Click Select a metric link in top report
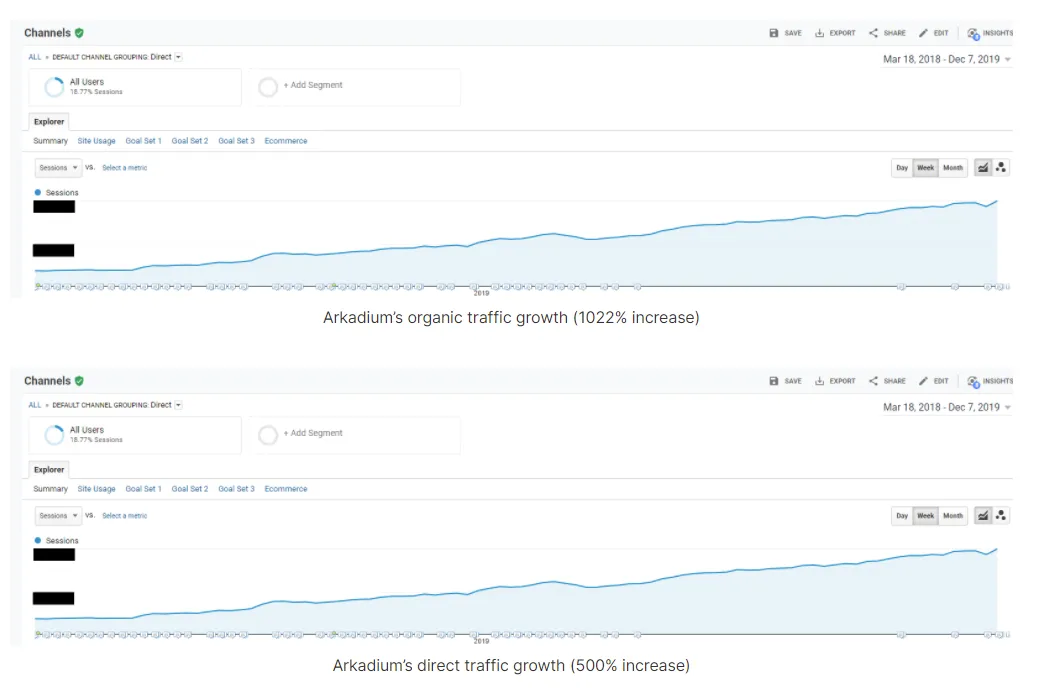The width and height of the screenshot is (1045, 689). (x=125, y=168)
